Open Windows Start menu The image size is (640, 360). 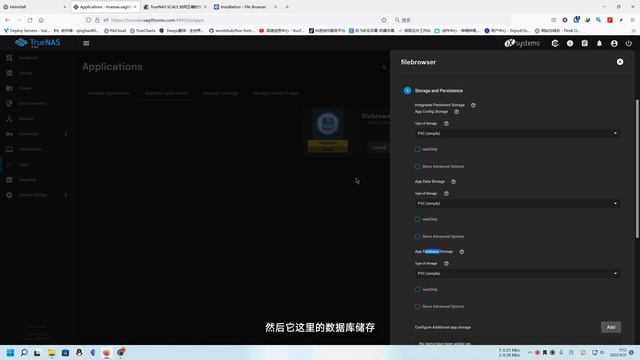coord(10,353)
